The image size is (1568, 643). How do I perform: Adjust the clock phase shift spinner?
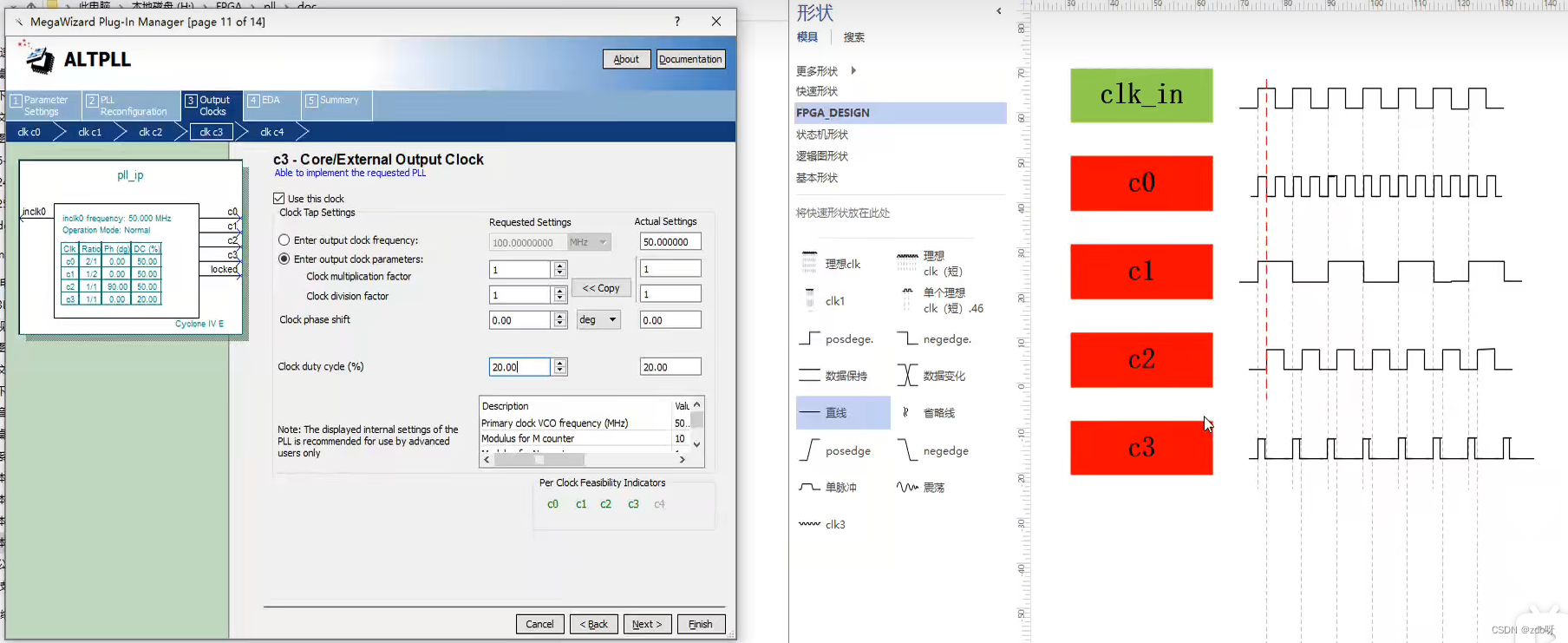click(560, 320)
